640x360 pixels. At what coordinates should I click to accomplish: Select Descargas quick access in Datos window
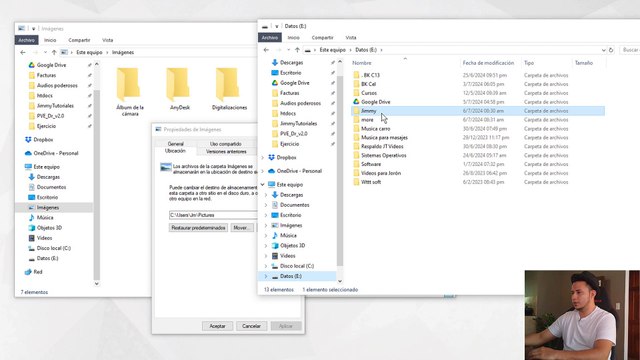[x=291, y=62]
